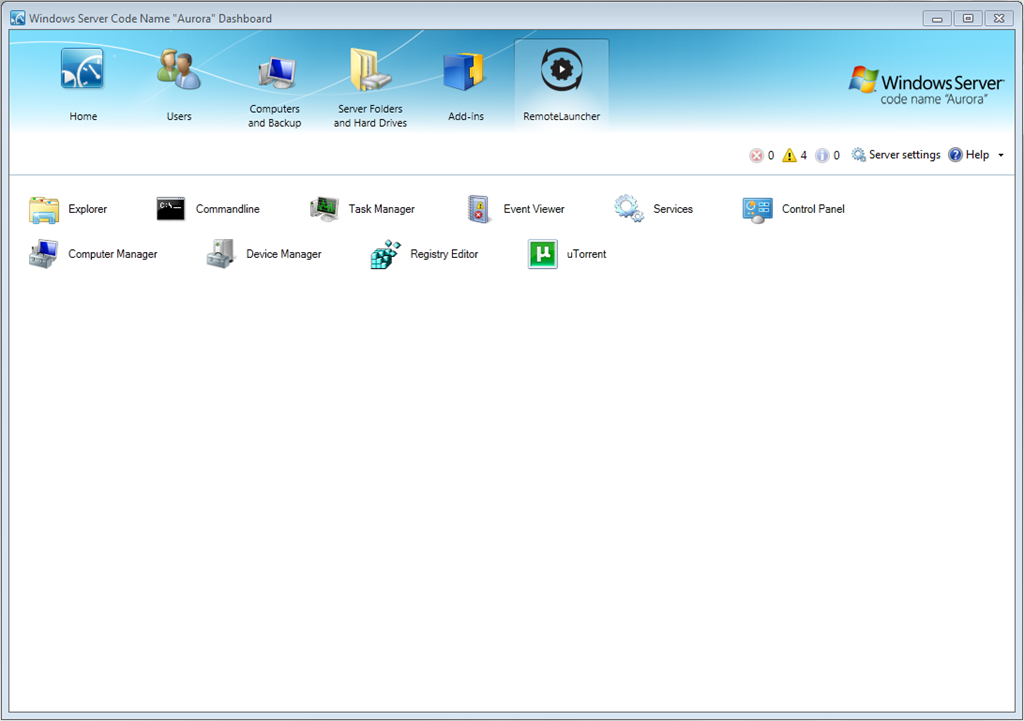The width and height of the screenshot is (1024, 721).
Task: Open the Users tab icon
Action: pos(178,69)
